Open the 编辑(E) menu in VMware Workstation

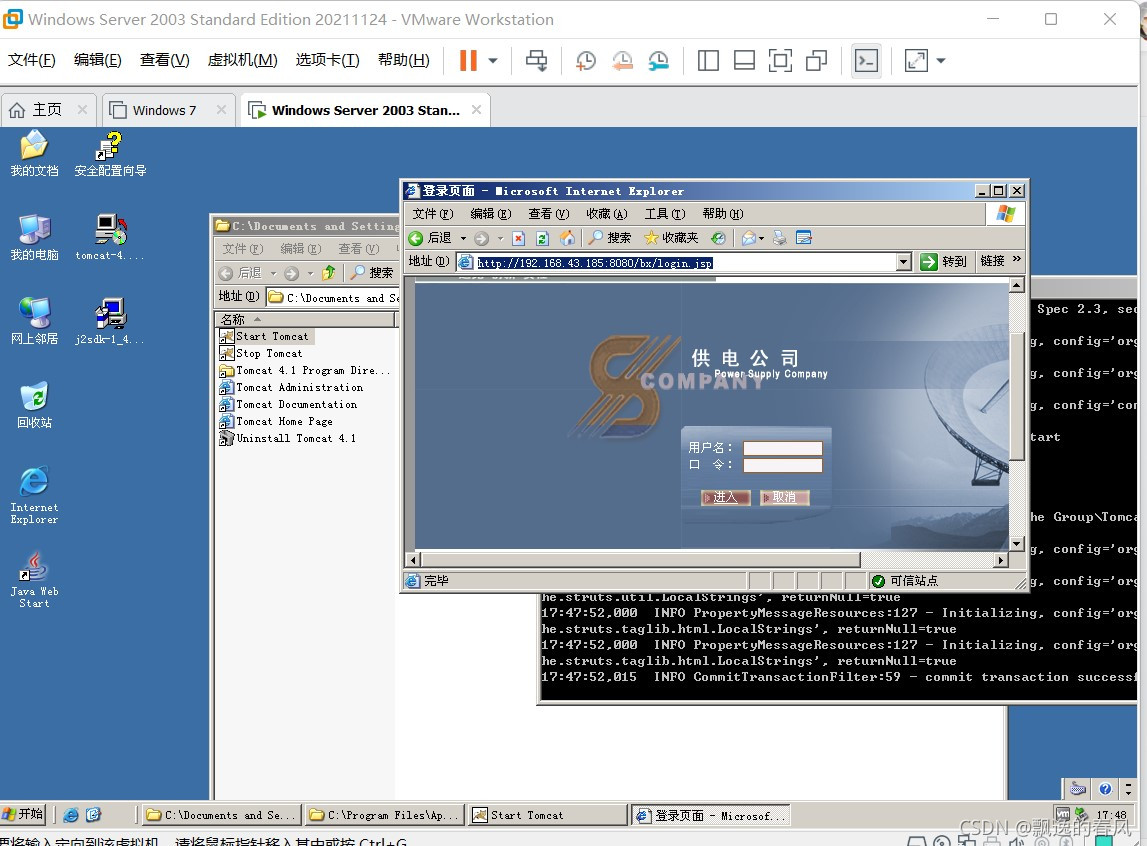pyautogui.click(x=97, y=60)
